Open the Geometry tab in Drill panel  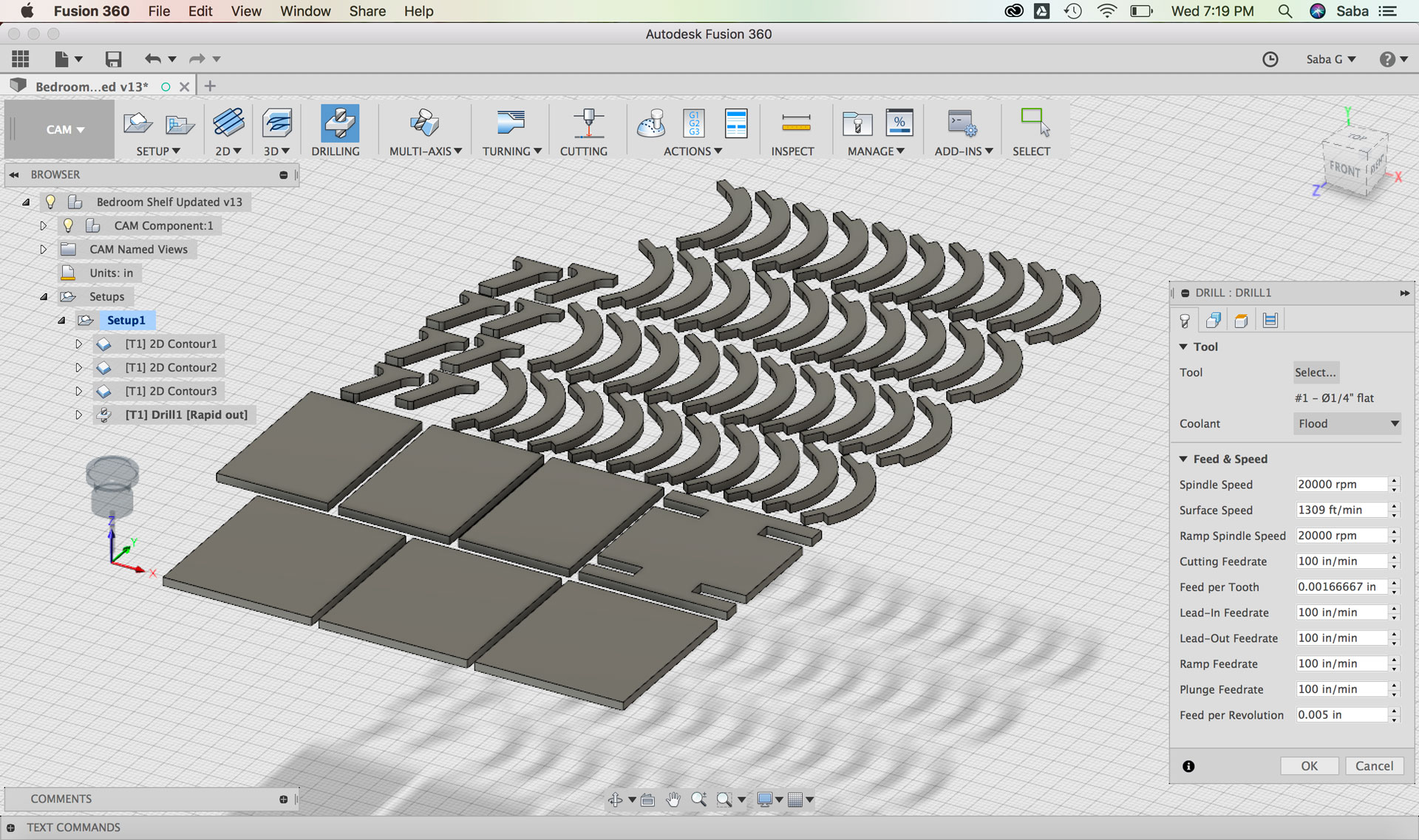point(1213,320)
